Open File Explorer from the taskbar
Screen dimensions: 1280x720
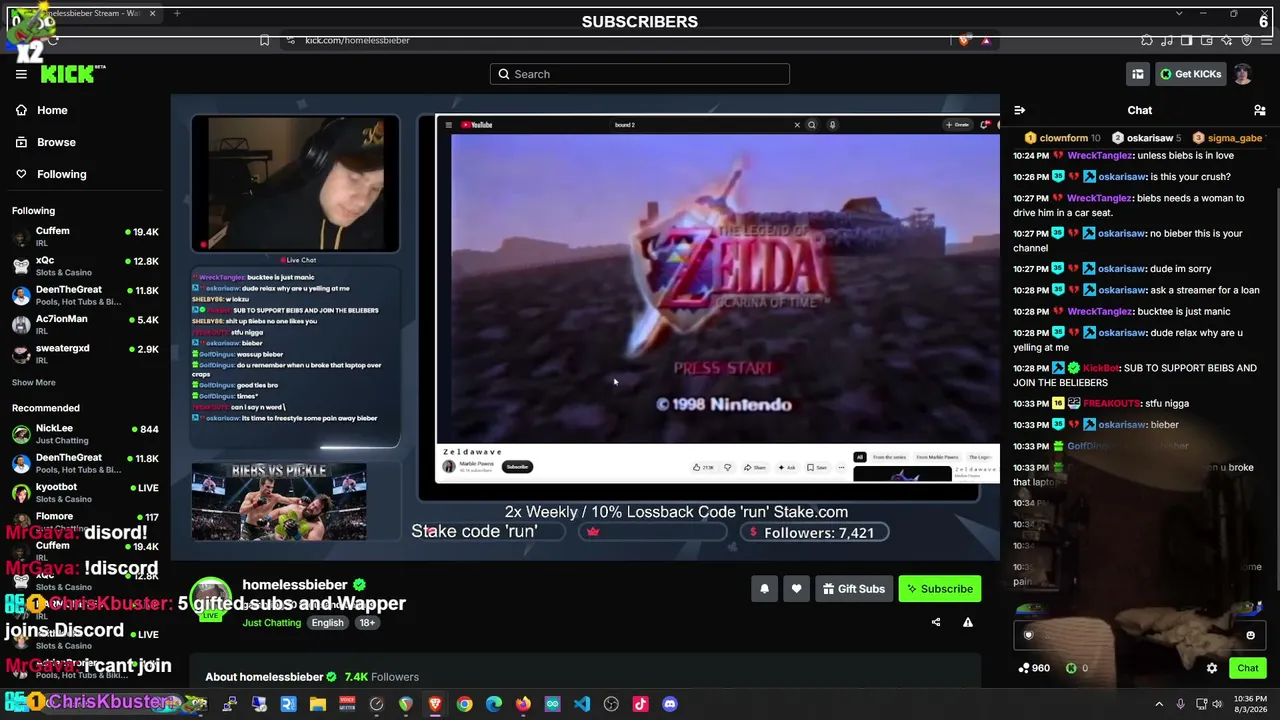pos(318,704)
